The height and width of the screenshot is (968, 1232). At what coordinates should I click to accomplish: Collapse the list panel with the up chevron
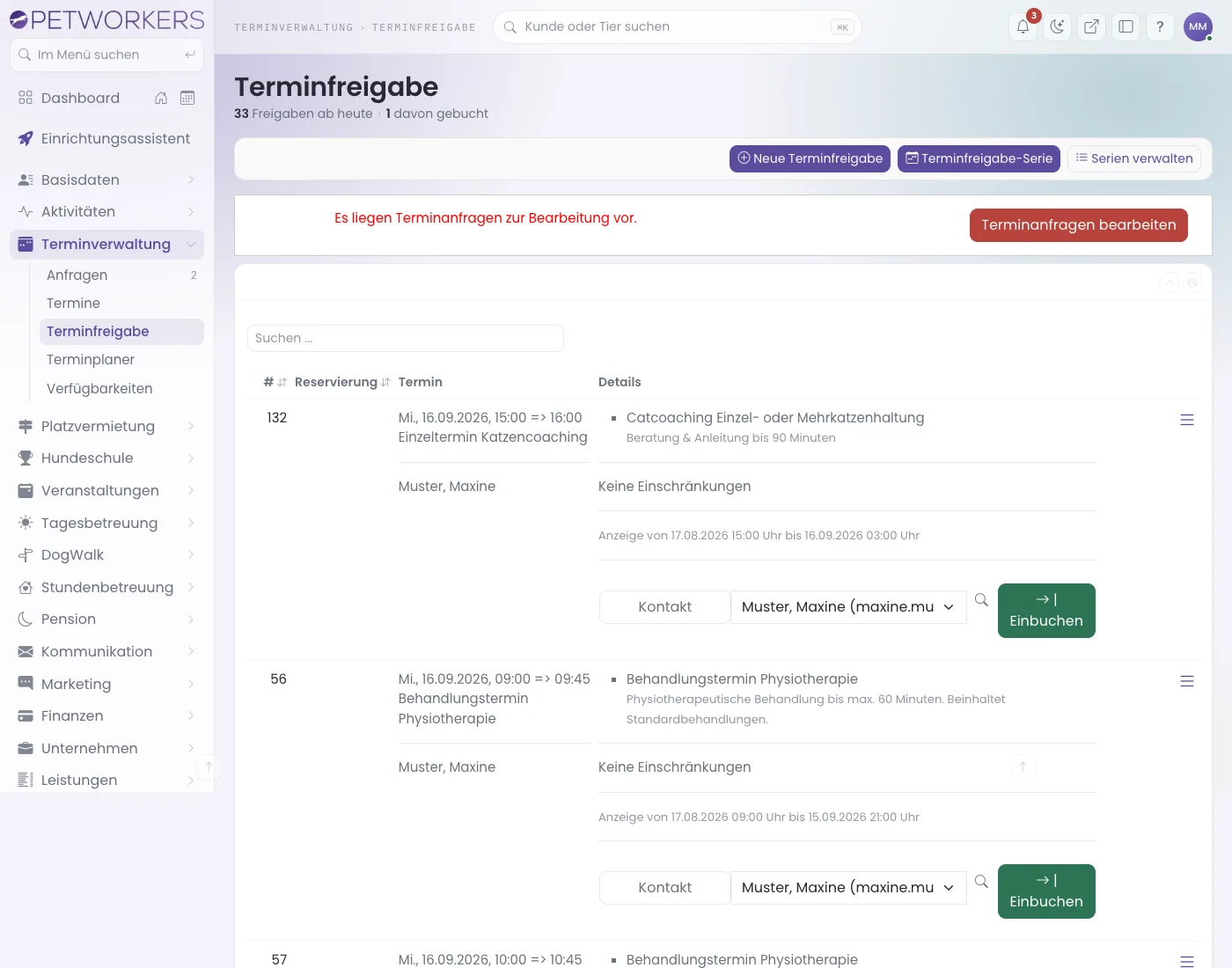click(x=1170, y=282)
